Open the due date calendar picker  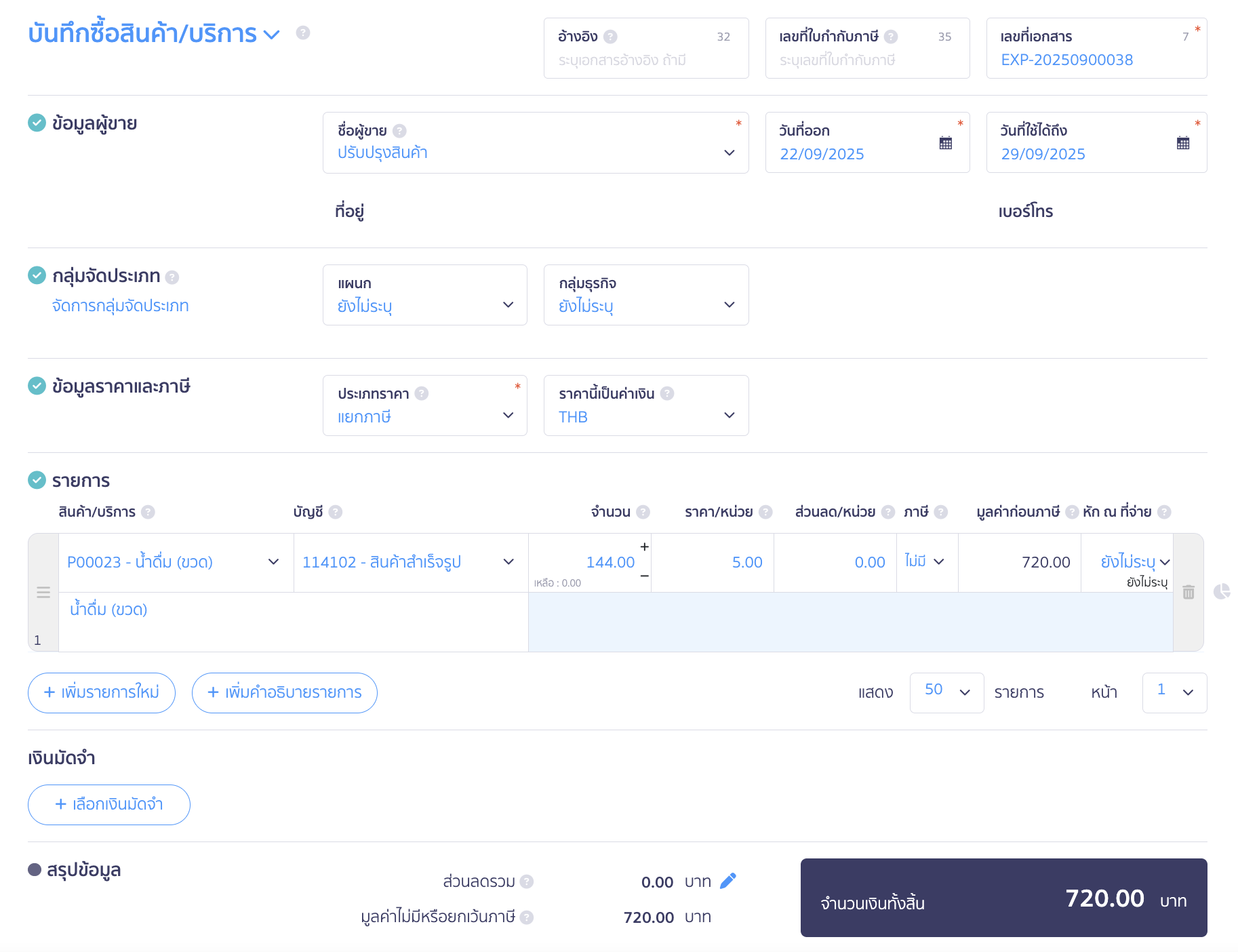[1182, 143]
